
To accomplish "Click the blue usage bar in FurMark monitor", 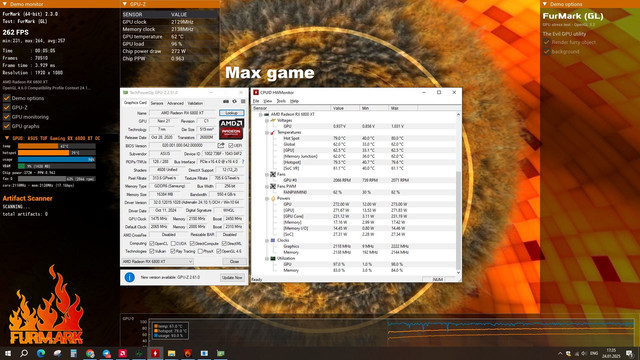I will coord(56,160).
